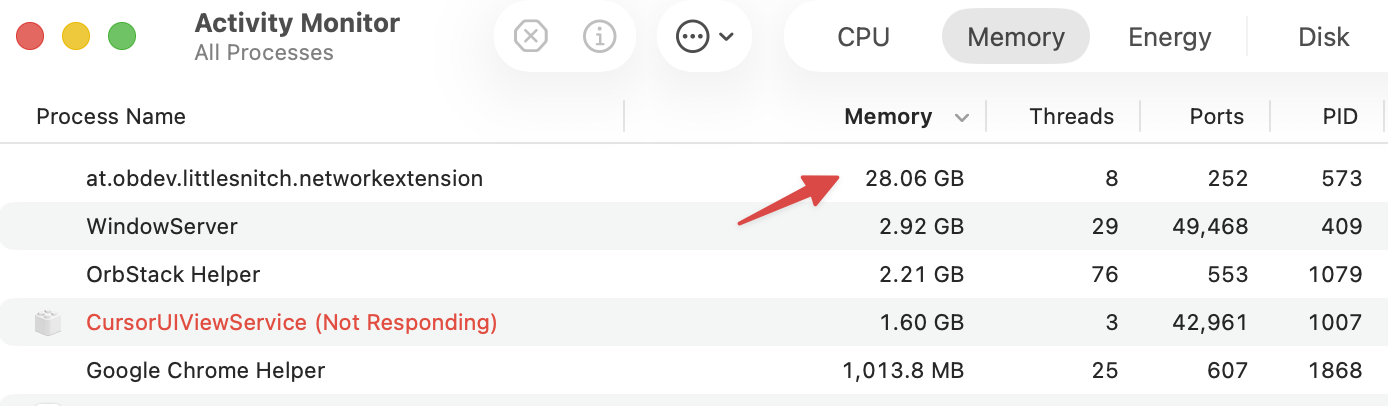Select CursorUIViewService (Not Responding) row
The image size is (1388, 406).
[x=694, y=322]
